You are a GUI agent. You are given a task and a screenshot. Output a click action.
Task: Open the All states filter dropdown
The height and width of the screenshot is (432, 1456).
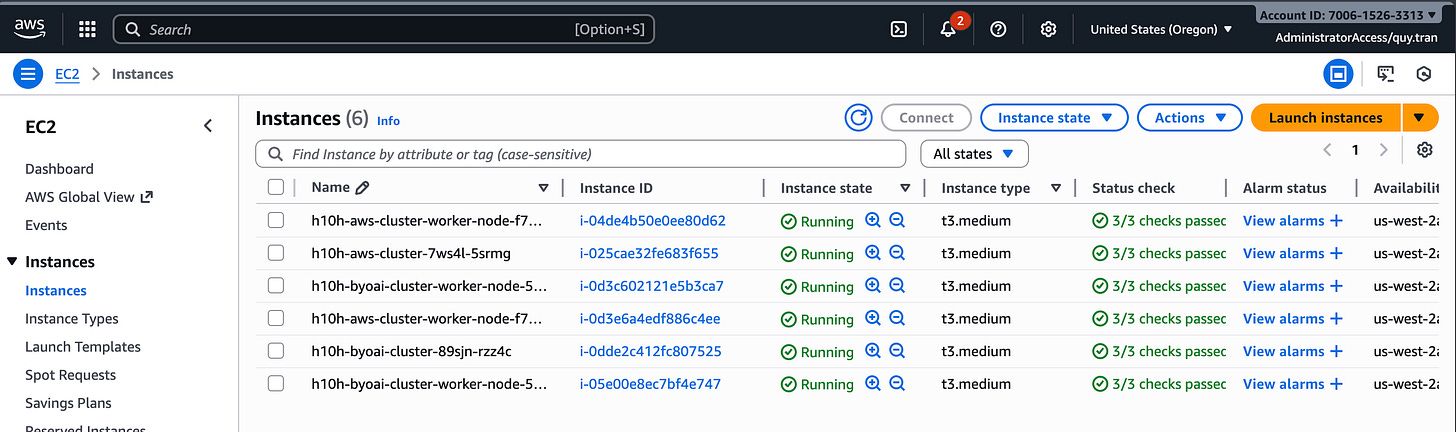(x=974, y=154)
